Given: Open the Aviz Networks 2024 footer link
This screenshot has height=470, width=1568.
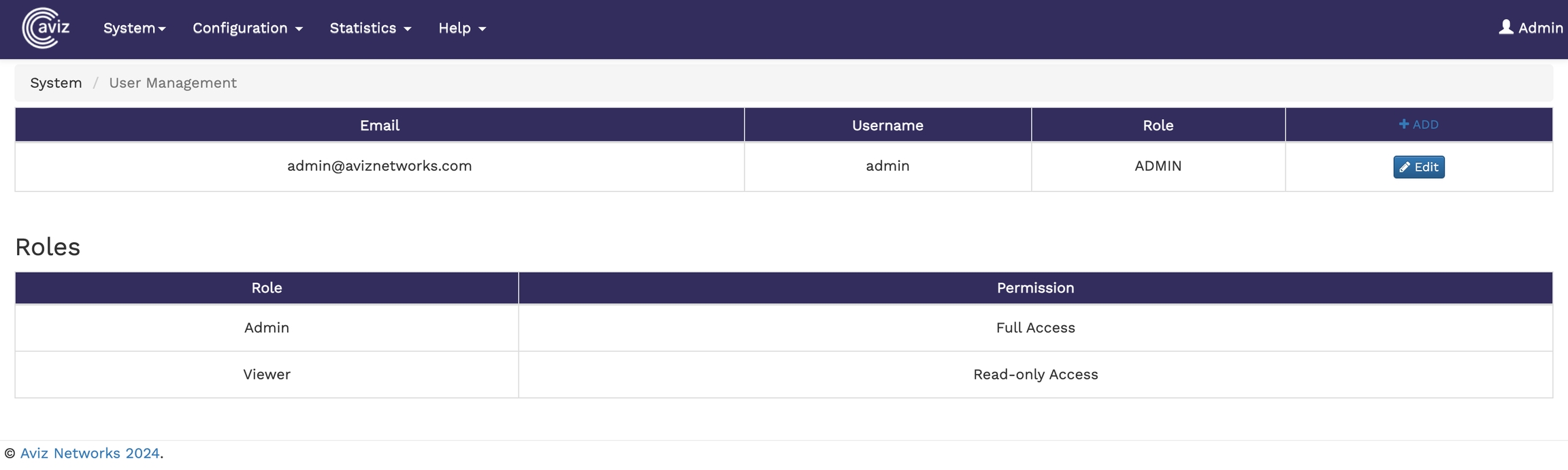Looking at the screenshot, I should tap(90, 453).
